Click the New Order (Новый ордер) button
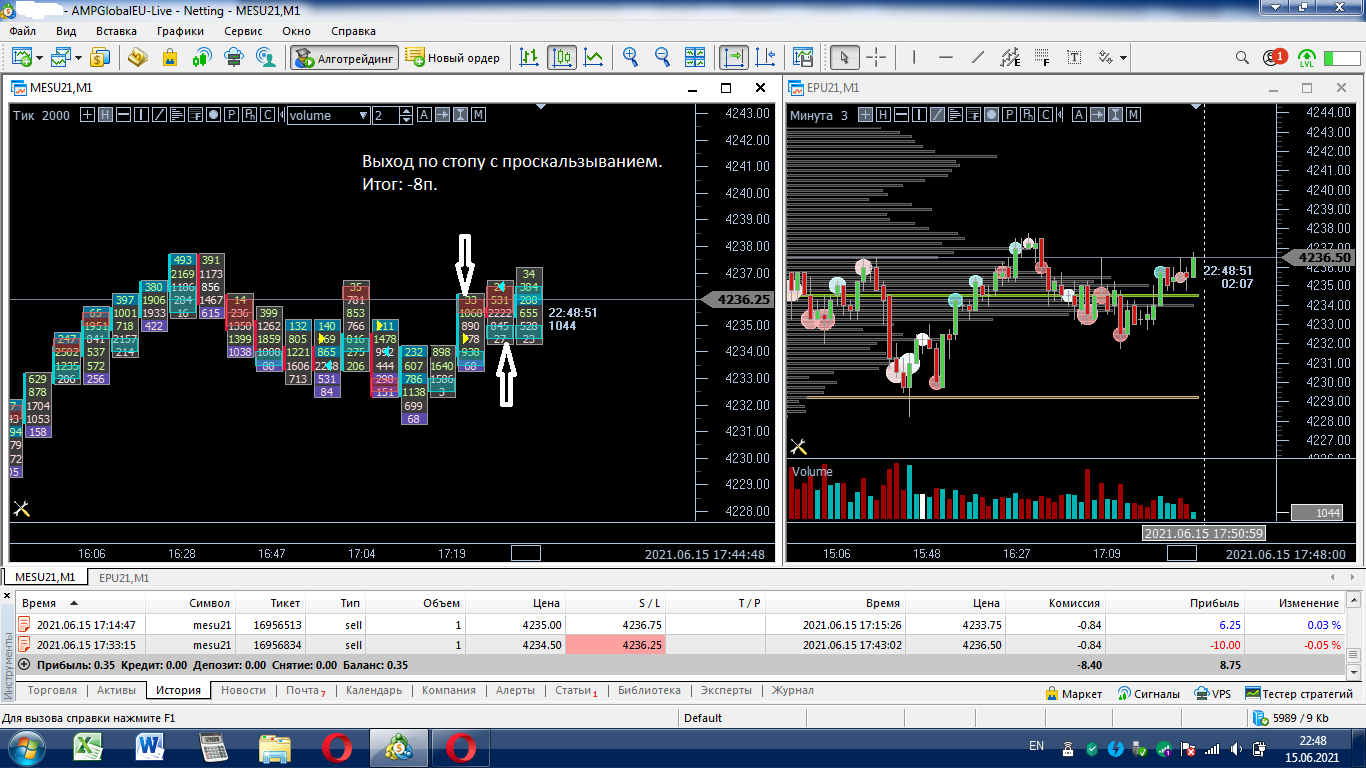The height and width of the screenshot is (768, 1366). [x=453, y=57]
